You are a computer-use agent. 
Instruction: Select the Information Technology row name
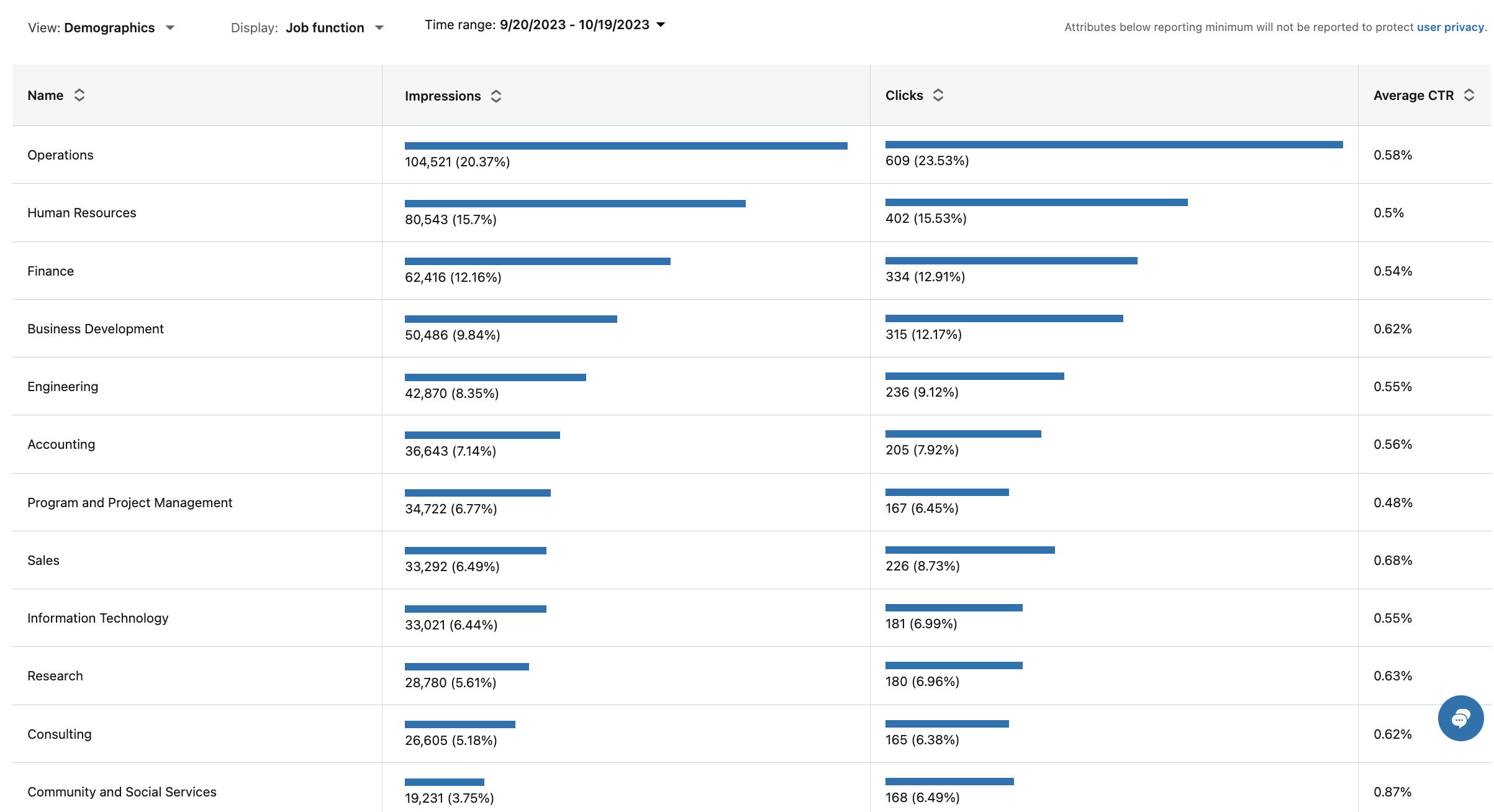(98, 618)
